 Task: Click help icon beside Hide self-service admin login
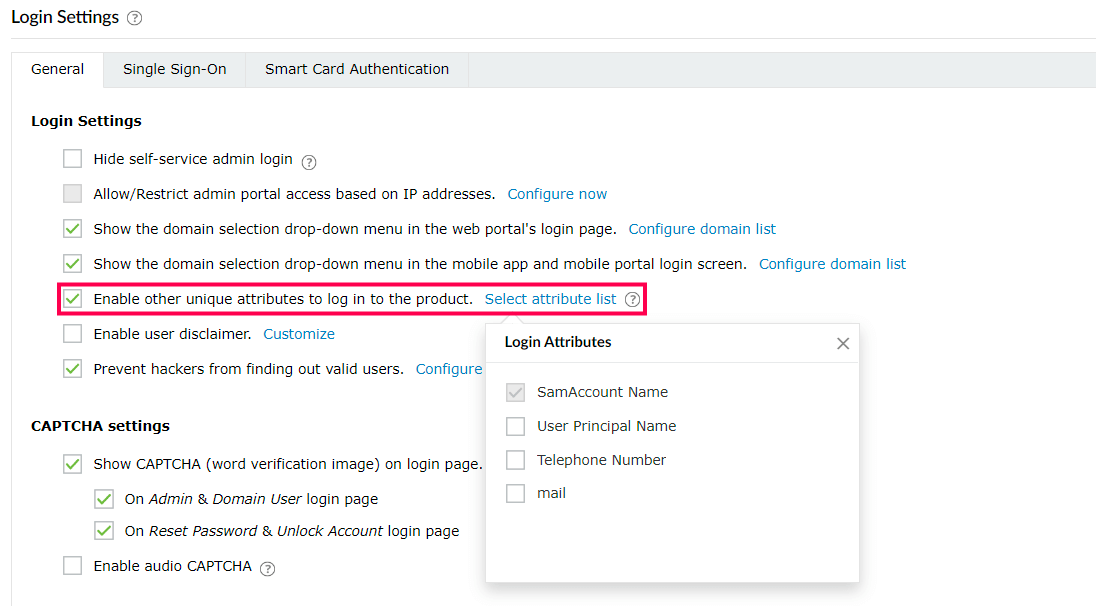coord(309,161)
